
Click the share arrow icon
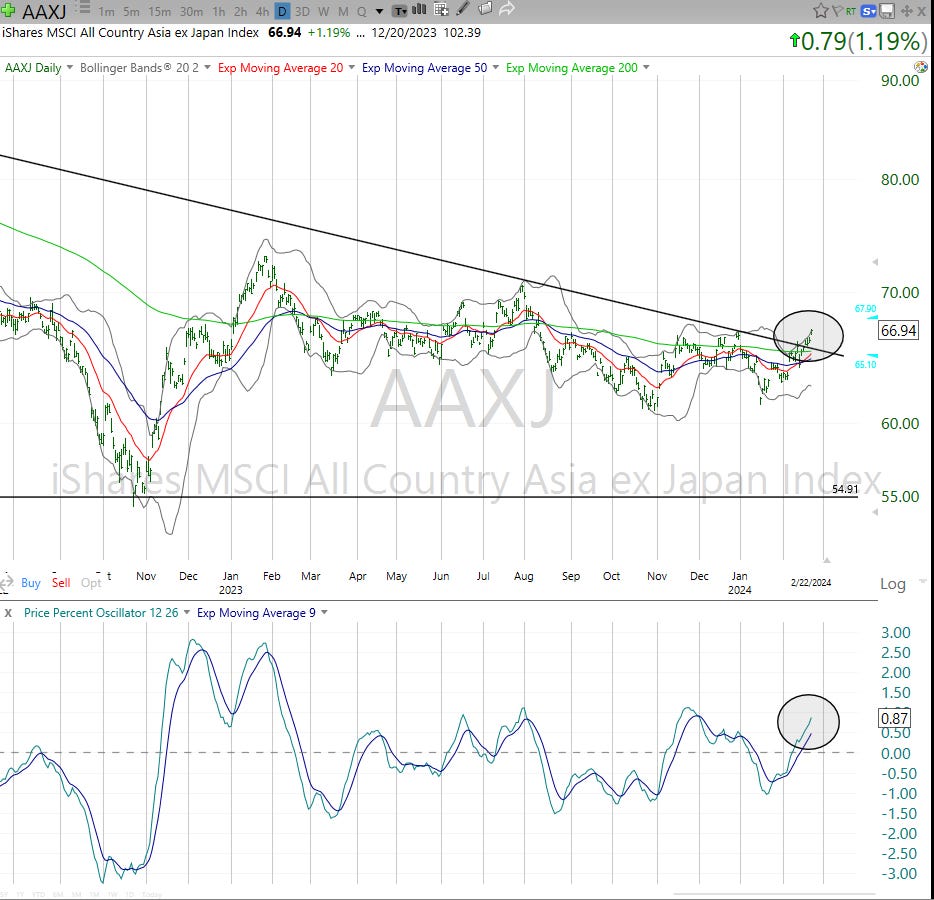[x=507, y=9]
